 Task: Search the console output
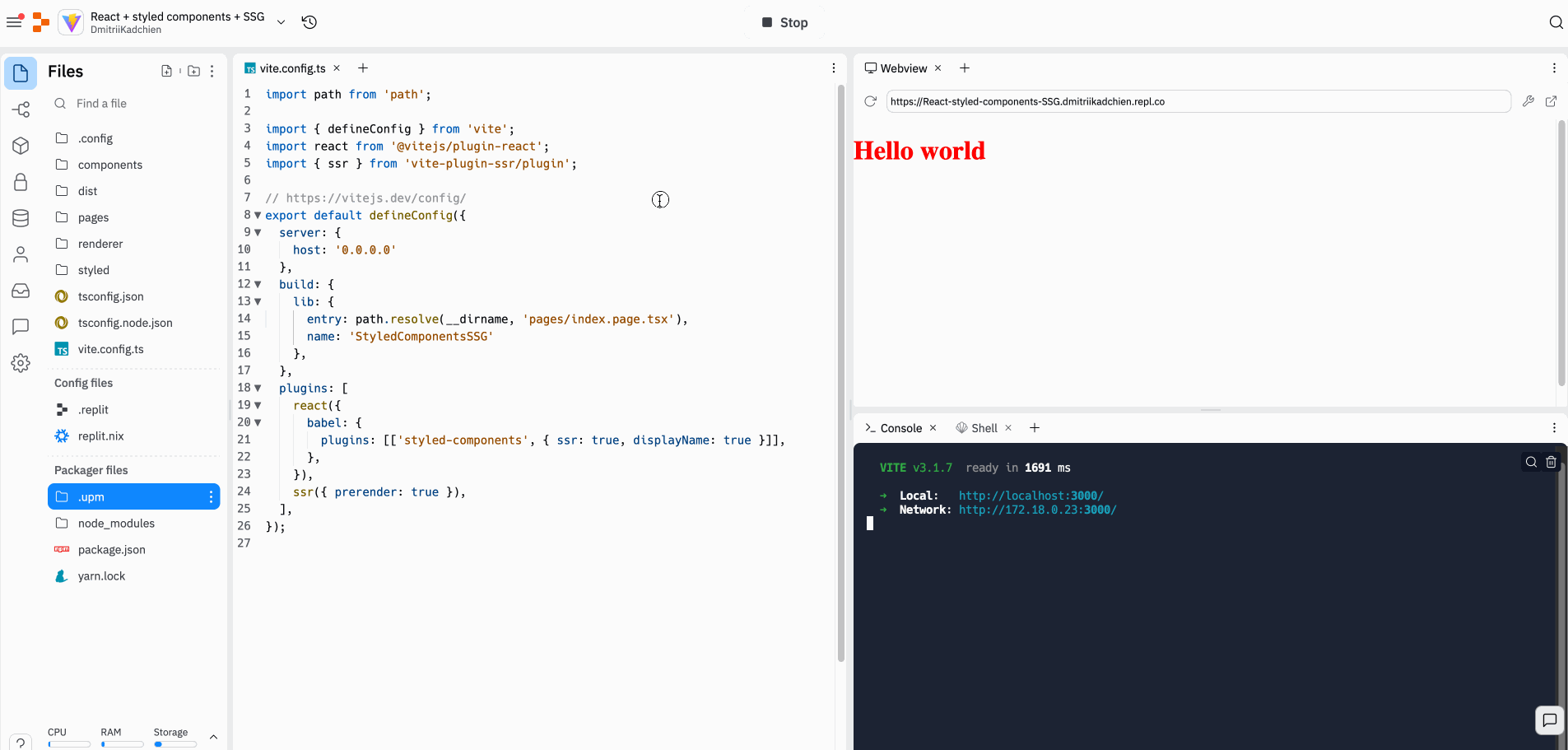tap(1531, 462)
